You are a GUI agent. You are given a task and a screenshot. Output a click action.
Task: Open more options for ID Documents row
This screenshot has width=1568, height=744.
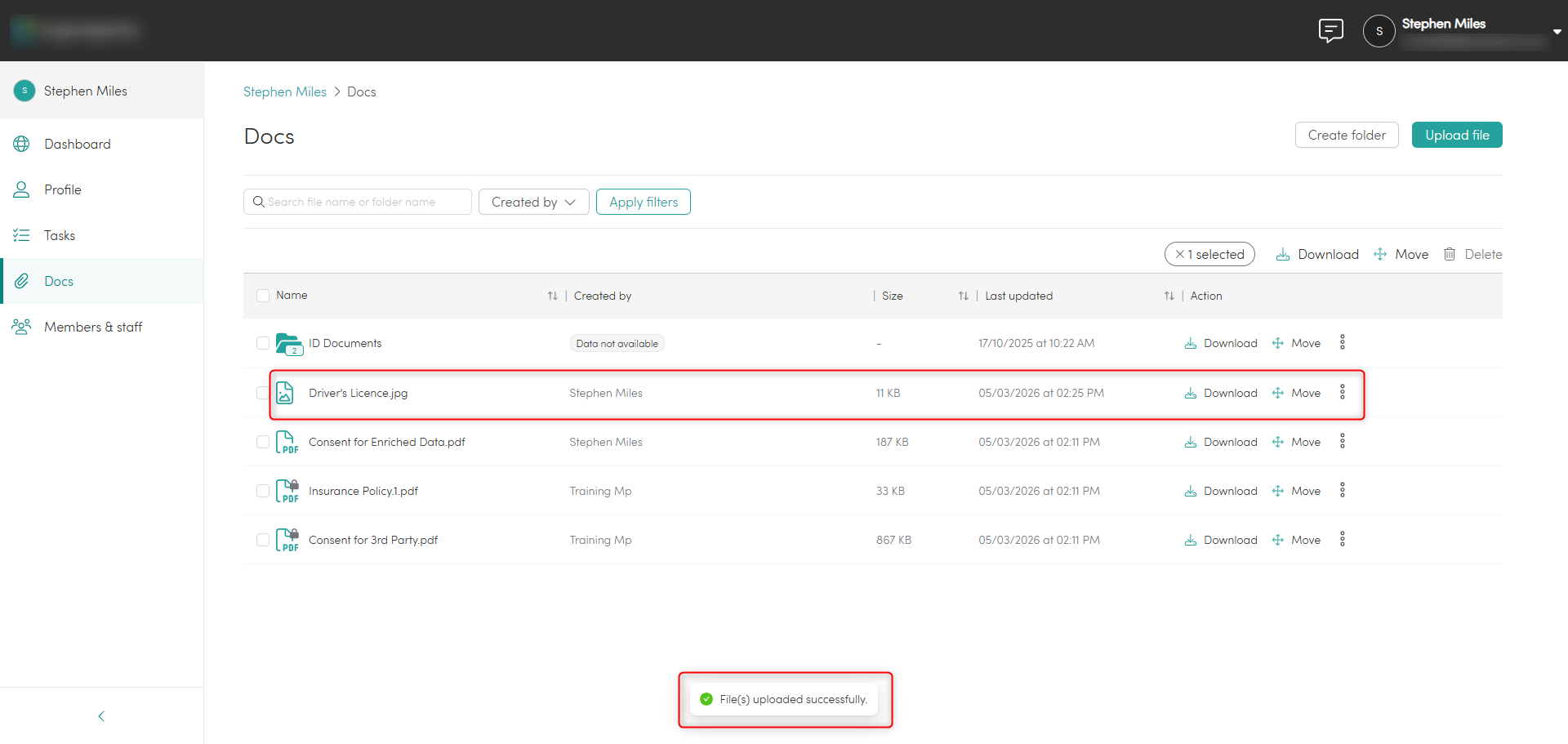[x=1343, y=342]
